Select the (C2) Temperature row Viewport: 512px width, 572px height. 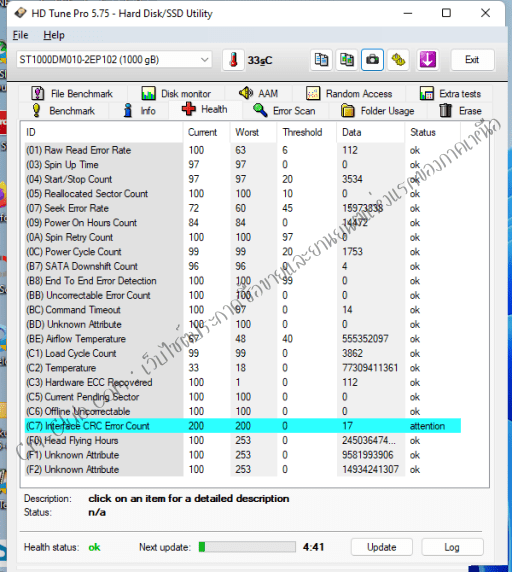click(243, 368)
